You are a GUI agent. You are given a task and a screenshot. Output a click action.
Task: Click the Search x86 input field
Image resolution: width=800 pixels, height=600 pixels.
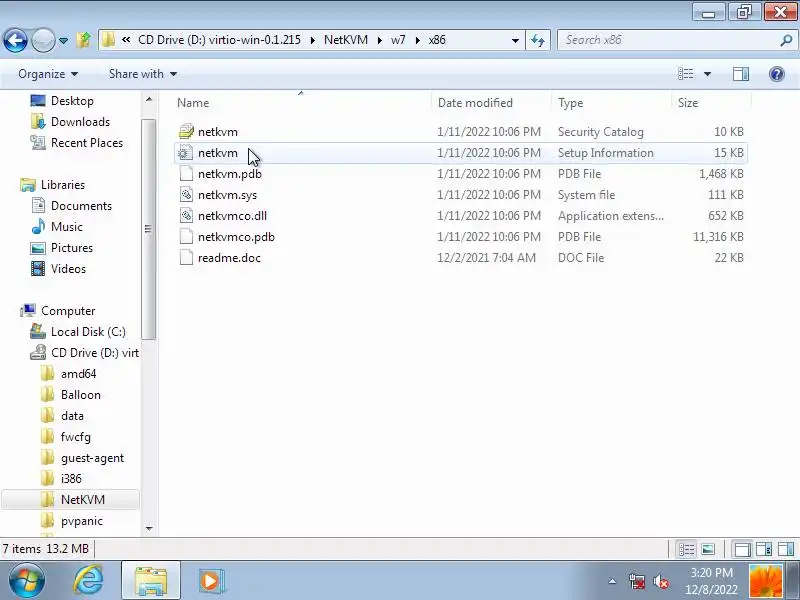668,40
